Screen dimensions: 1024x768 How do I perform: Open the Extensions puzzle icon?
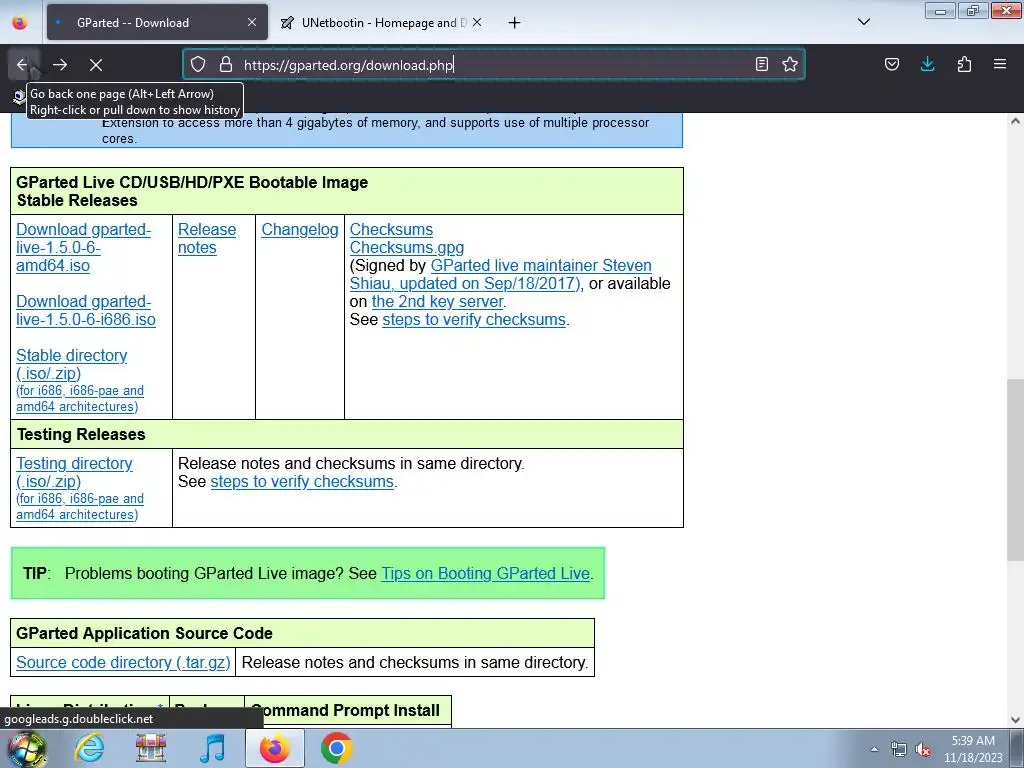tap(964, 64)
